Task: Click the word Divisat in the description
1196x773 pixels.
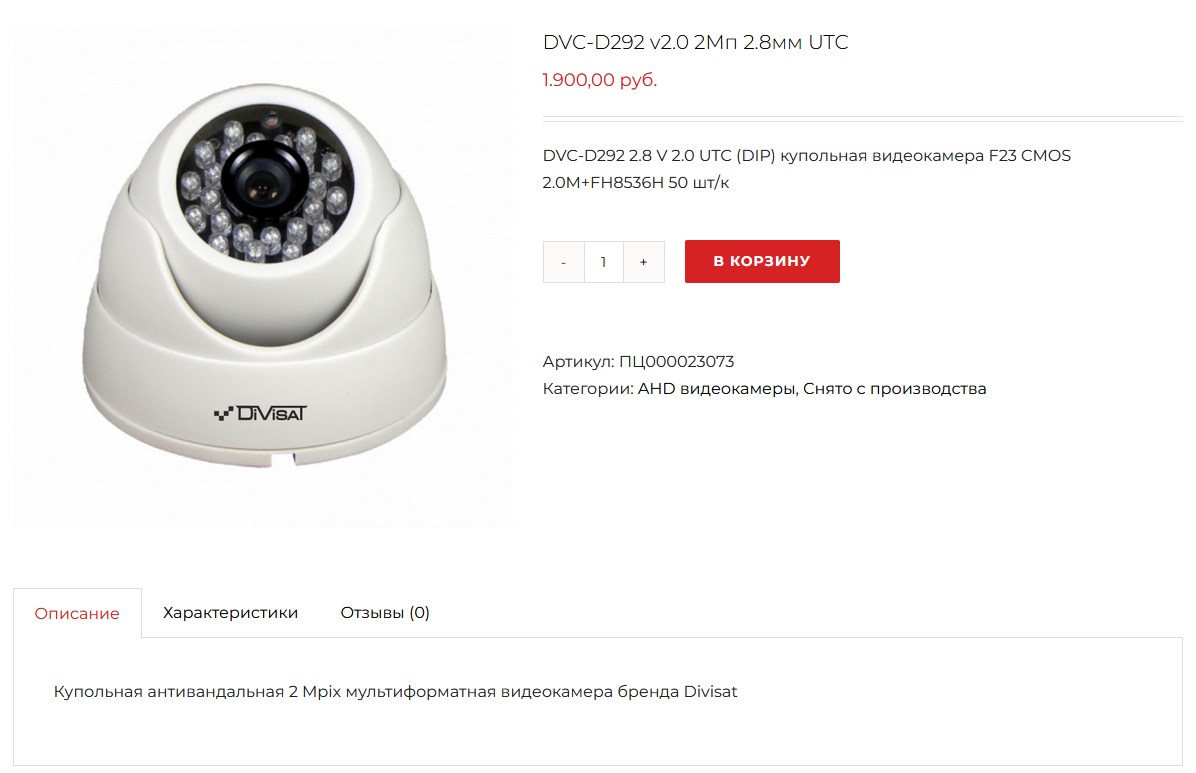Action: (710, 691)
